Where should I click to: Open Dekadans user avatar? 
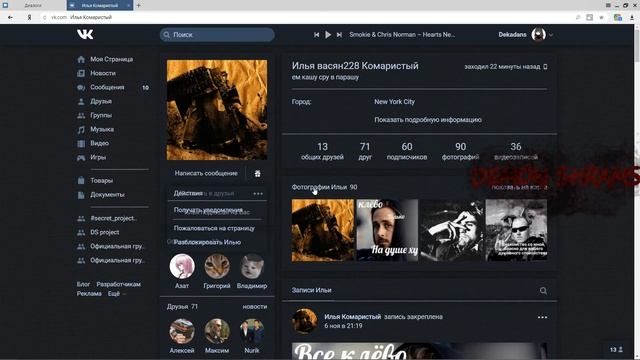tap(538, 35)
